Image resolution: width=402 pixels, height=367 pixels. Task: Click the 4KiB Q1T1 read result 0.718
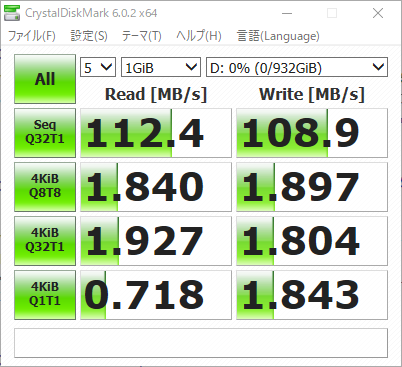[156, 295]
